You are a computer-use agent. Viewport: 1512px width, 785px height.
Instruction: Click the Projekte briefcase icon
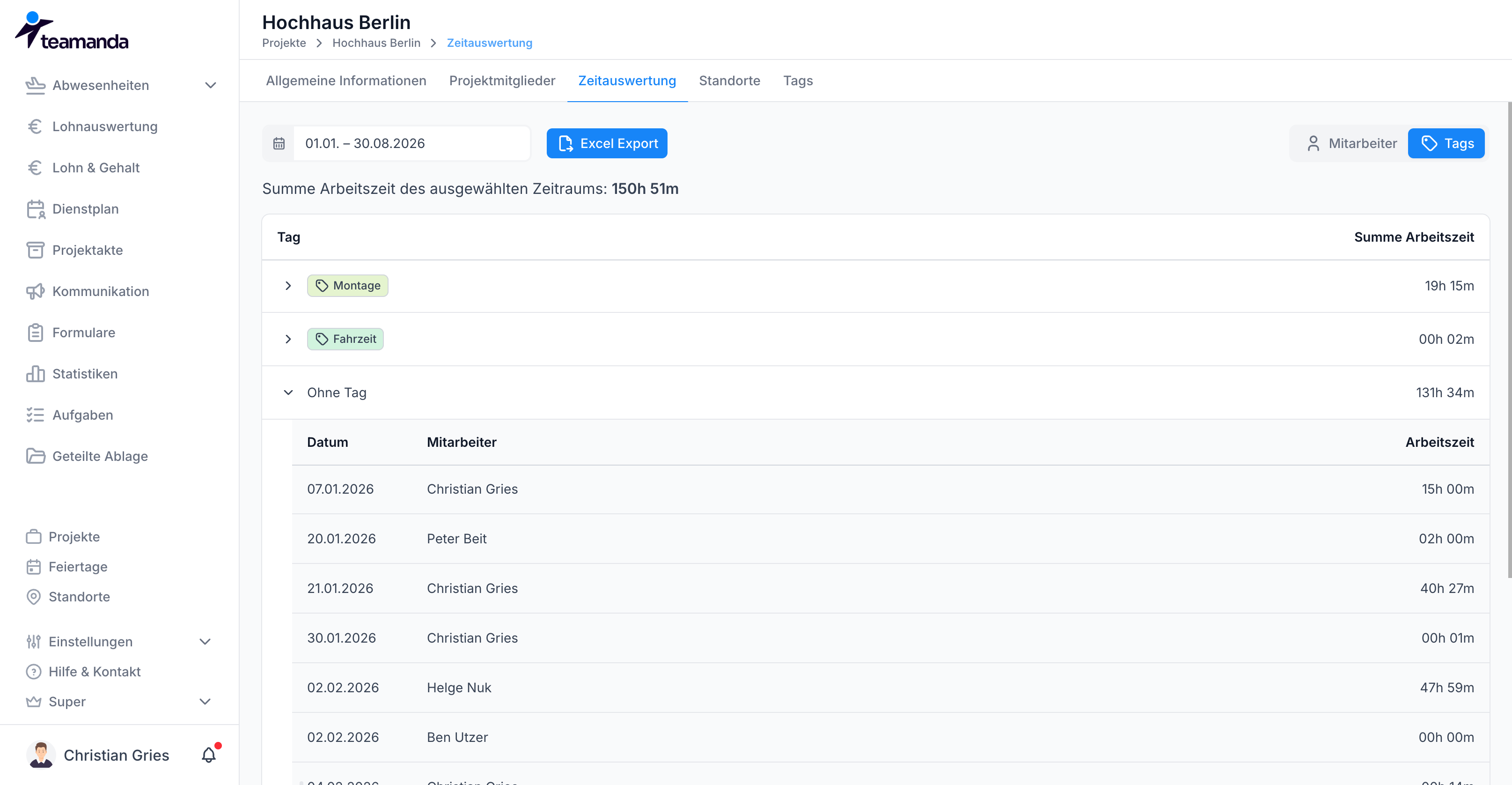click(x=33, y=537)
